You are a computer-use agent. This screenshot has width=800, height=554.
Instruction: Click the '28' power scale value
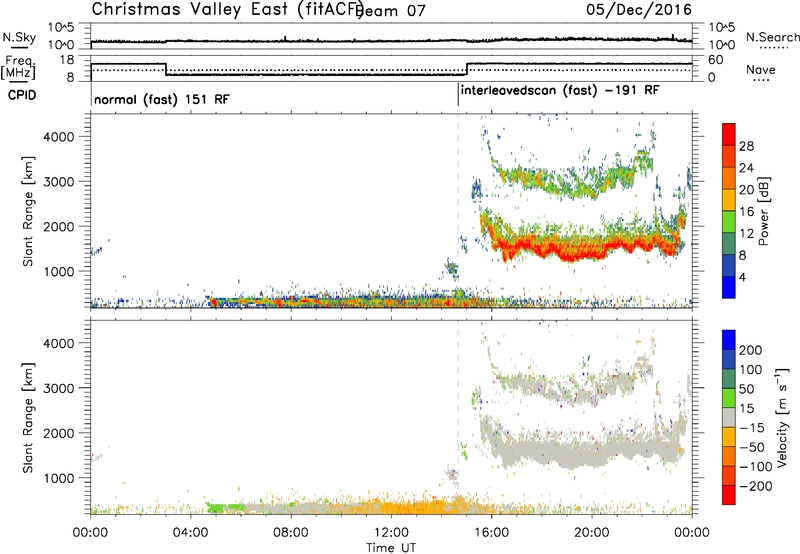pyautogui.click(x=746, y=146)
